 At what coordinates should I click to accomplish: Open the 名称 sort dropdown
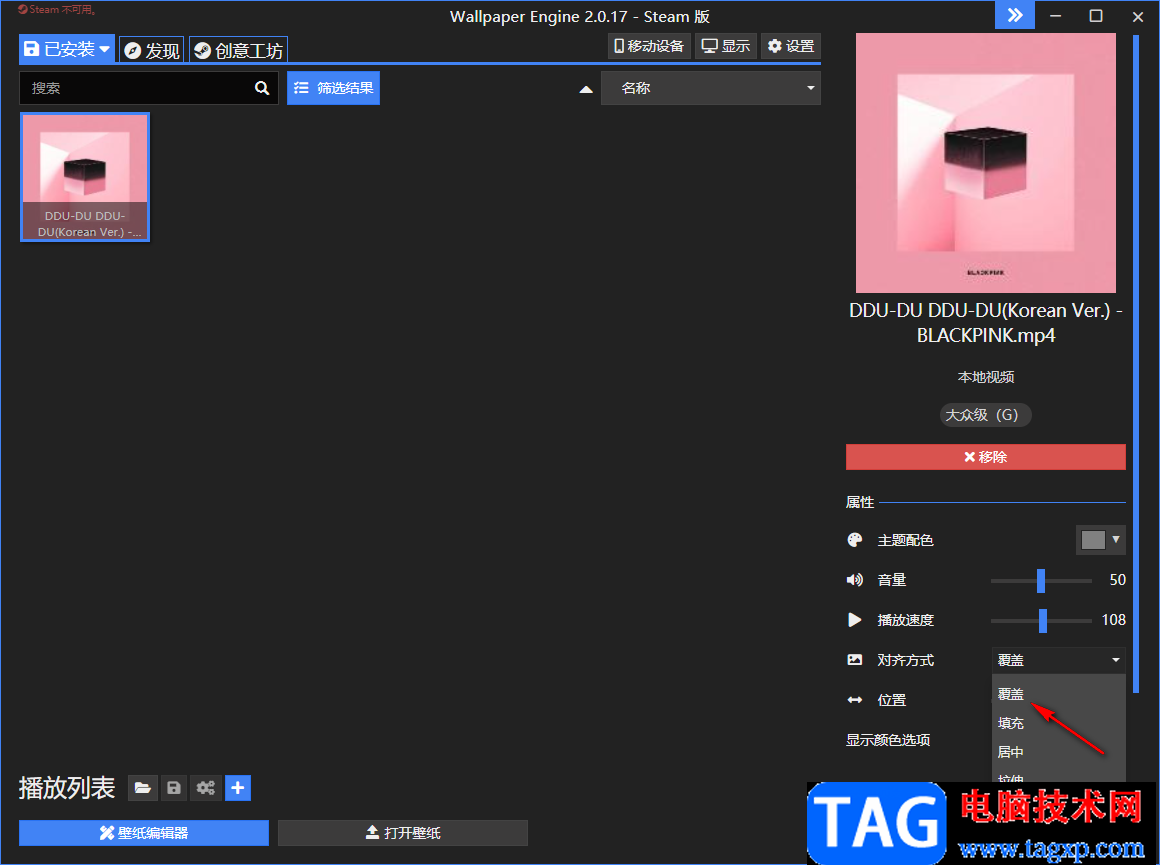click(711, 88)
